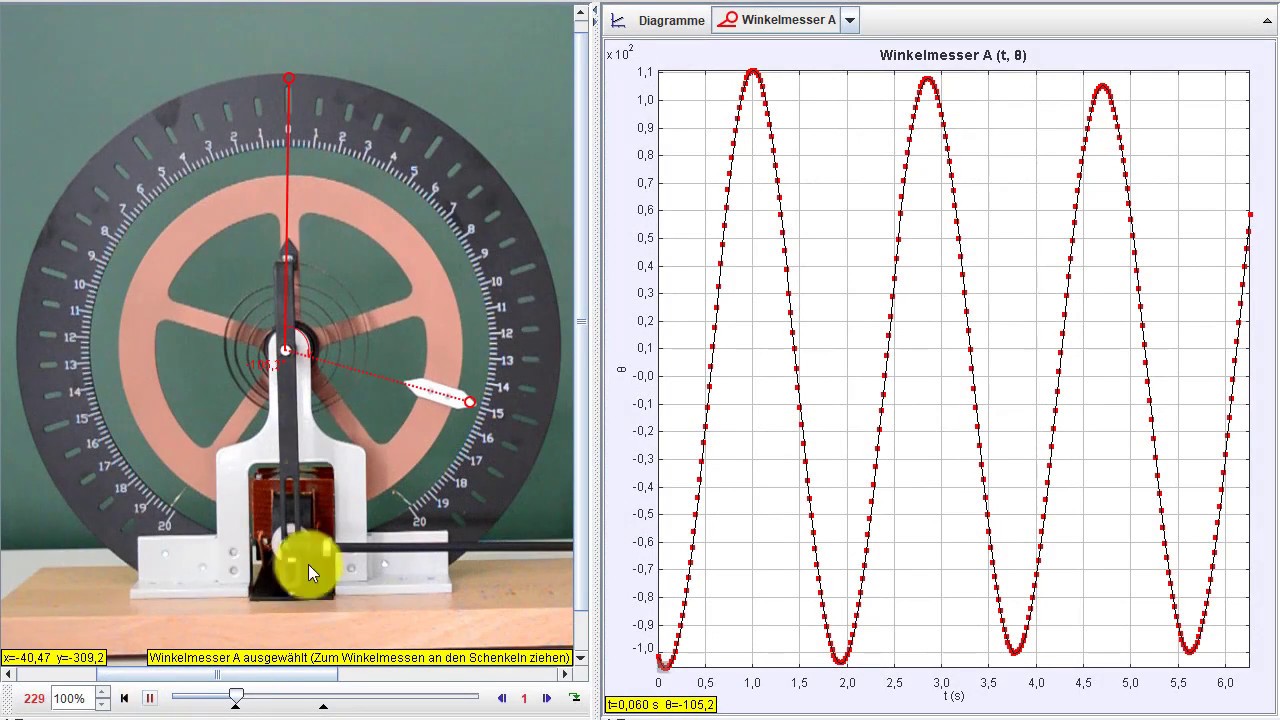Screen dimensions: 1280x720
Task: Decrease the zoom percentage with down stepper
Action: (101, 704)
